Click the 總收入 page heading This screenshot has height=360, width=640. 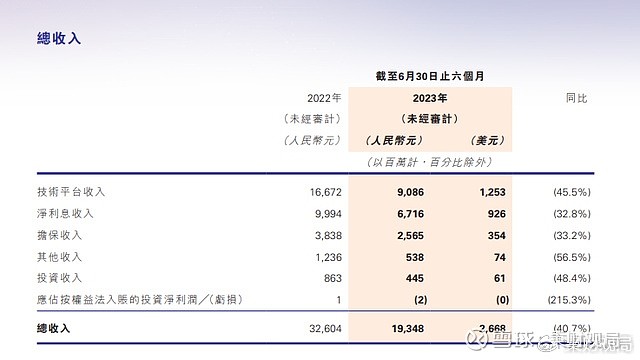click(59, 38)
